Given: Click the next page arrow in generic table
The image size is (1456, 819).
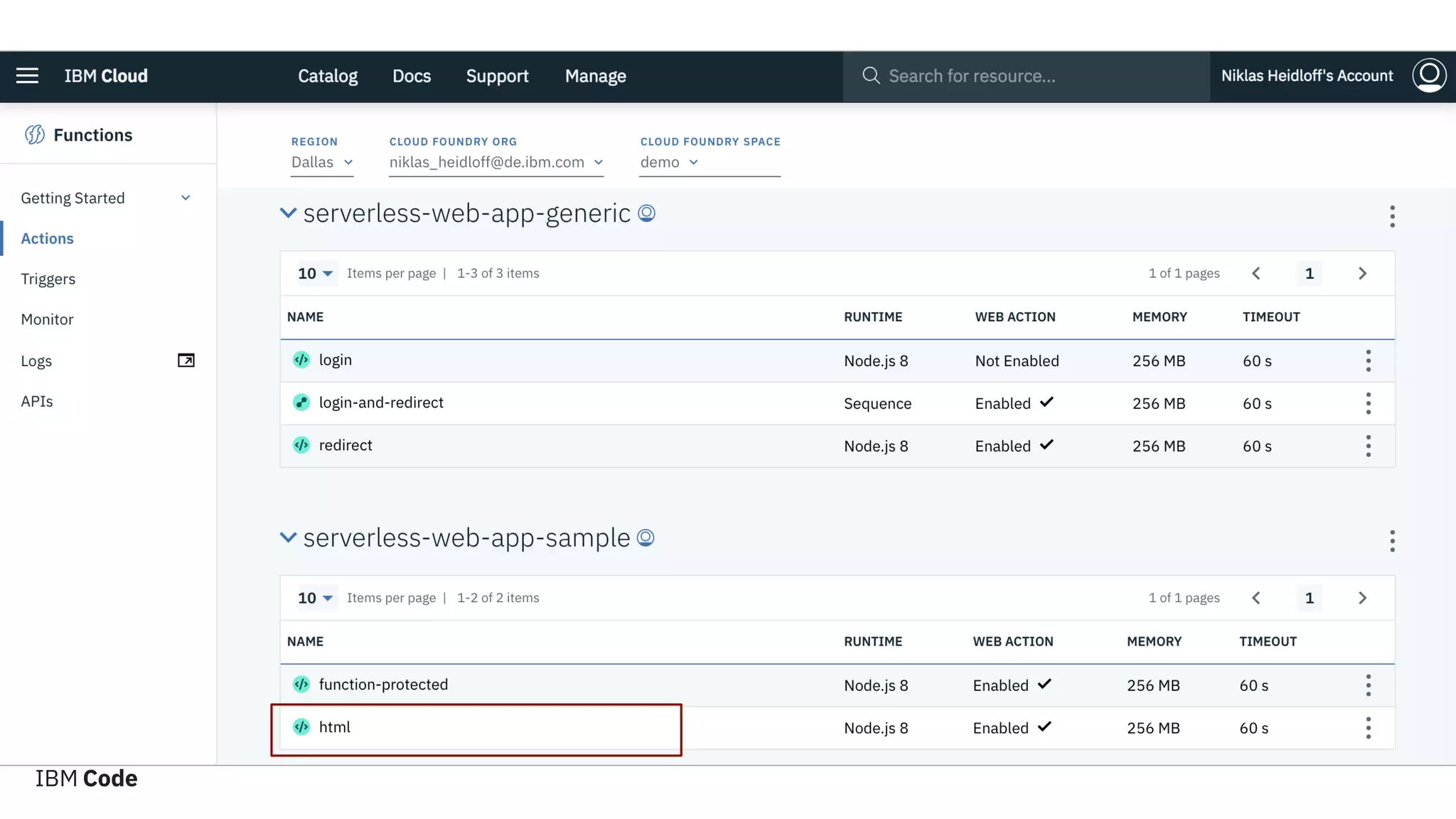Looking at the screenshot, I should (1362, 274).
